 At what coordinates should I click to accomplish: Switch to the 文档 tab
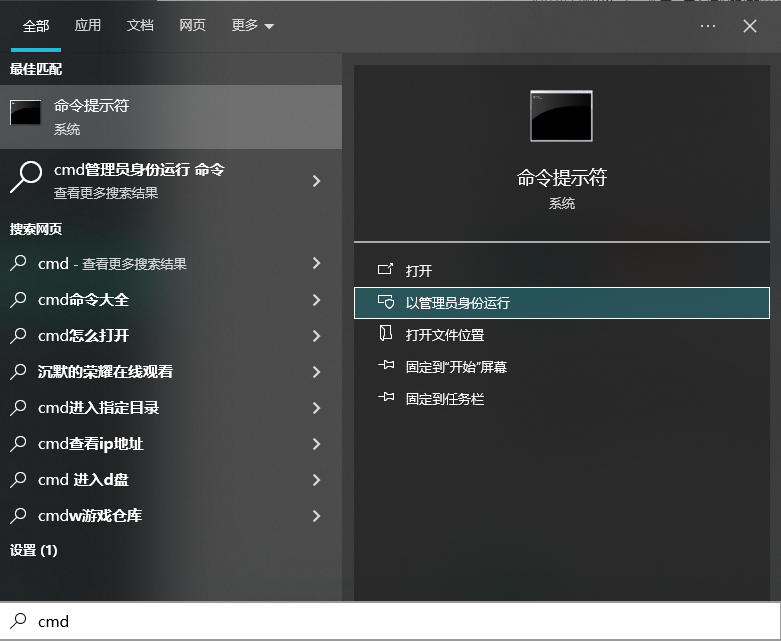point(140,25)
